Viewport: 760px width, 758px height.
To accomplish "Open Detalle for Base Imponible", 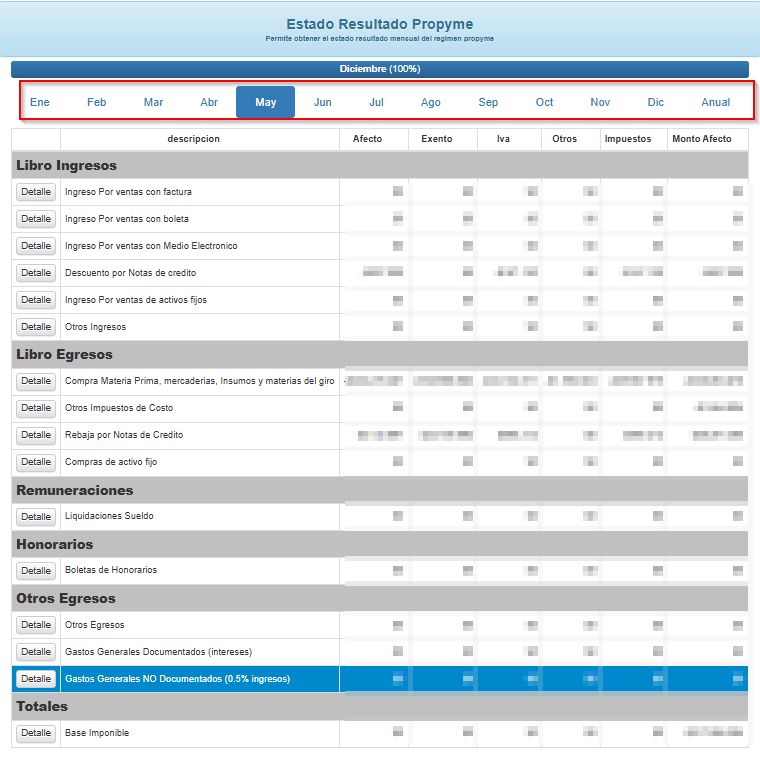I will (36, 733).
